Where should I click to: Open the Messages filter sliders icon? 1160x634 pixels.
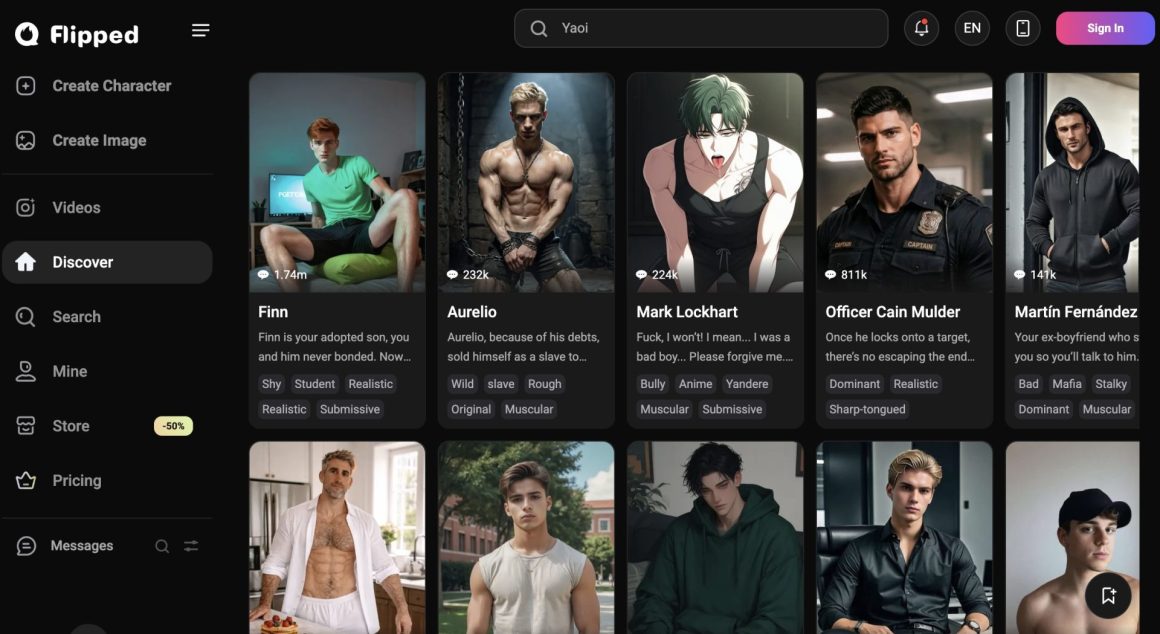pyautogui.click(x=191, y=546)
